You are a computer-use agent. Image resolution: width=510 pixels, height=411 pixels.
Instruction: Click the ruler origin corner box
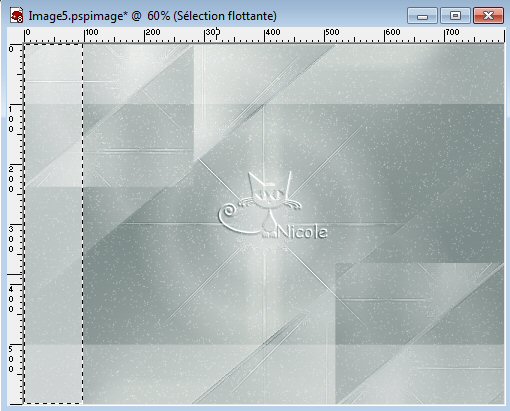click(x=15, y=36)
